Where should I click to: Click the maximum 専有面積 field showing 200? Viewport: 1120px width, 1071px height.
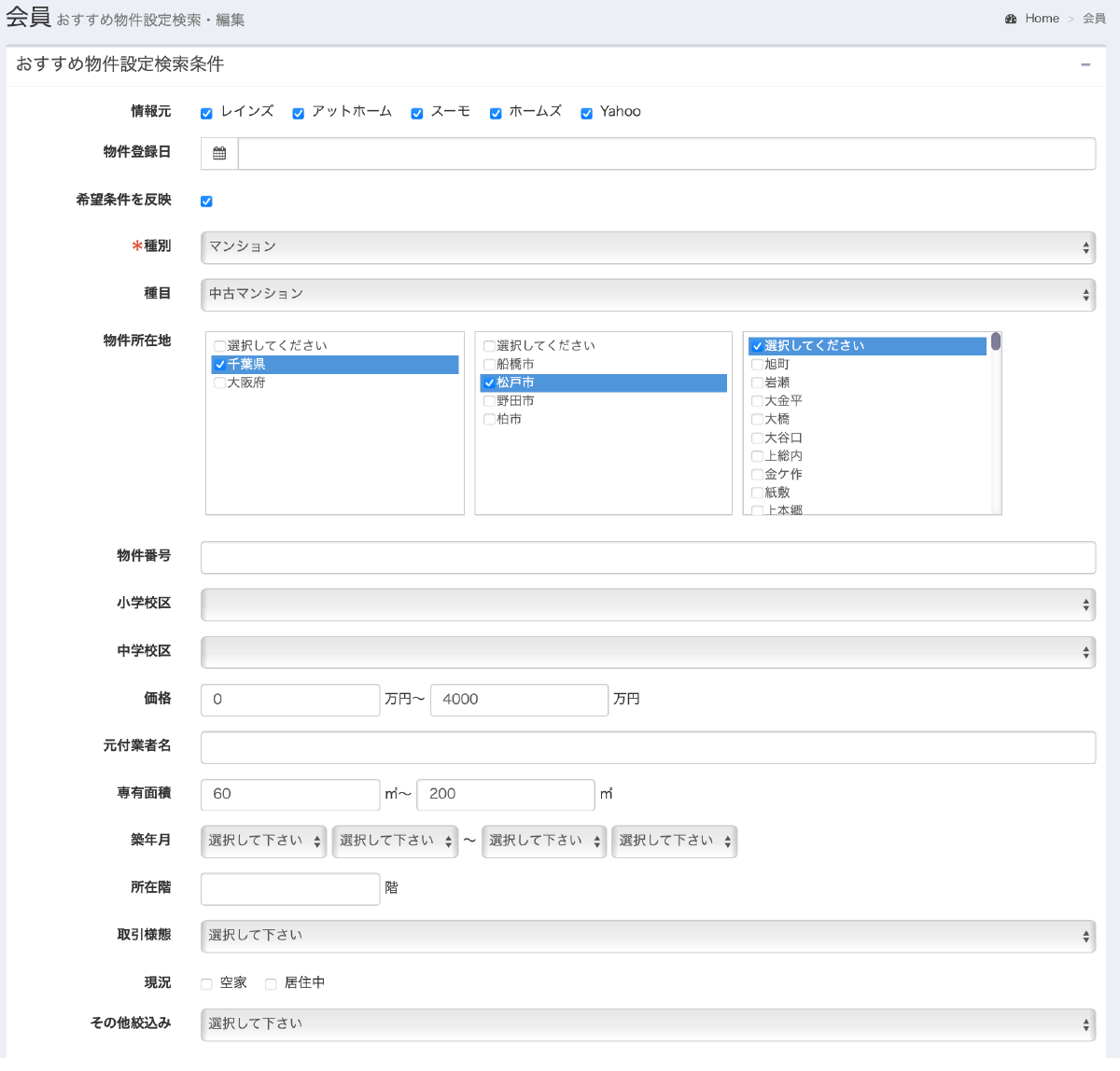(506, 795)
